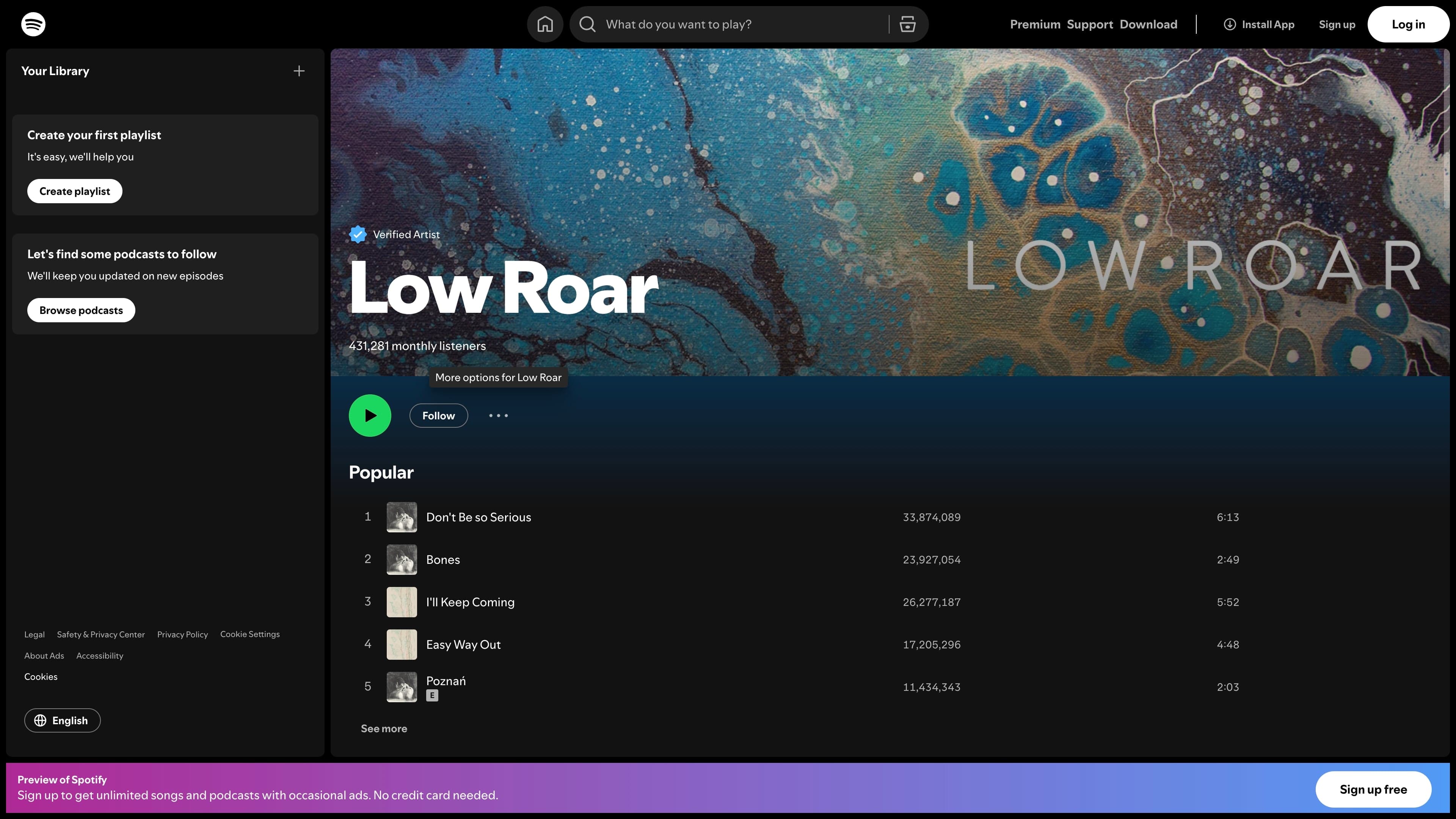Click the globe icon in English button

pos(40,720)
